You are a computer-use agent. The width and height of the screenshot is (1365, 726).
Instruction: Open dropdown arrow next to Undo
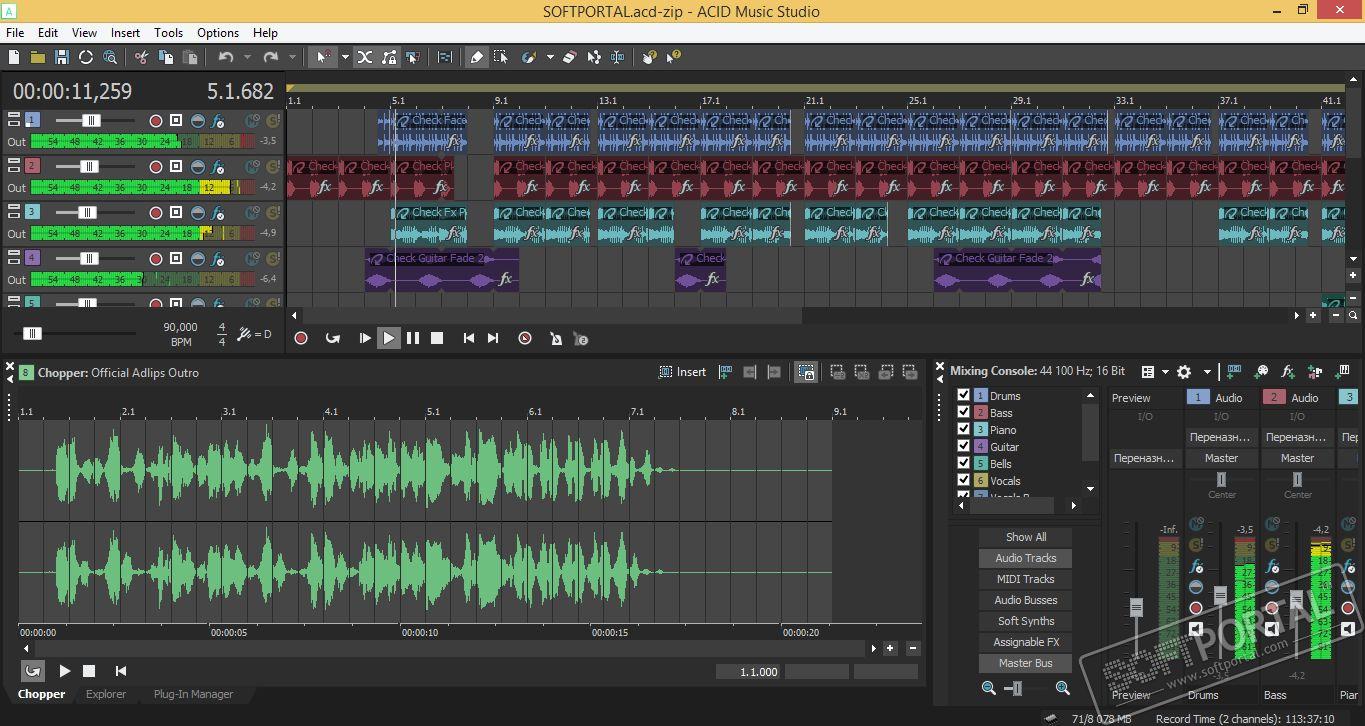pyautogui.click(x=247, y=57)
